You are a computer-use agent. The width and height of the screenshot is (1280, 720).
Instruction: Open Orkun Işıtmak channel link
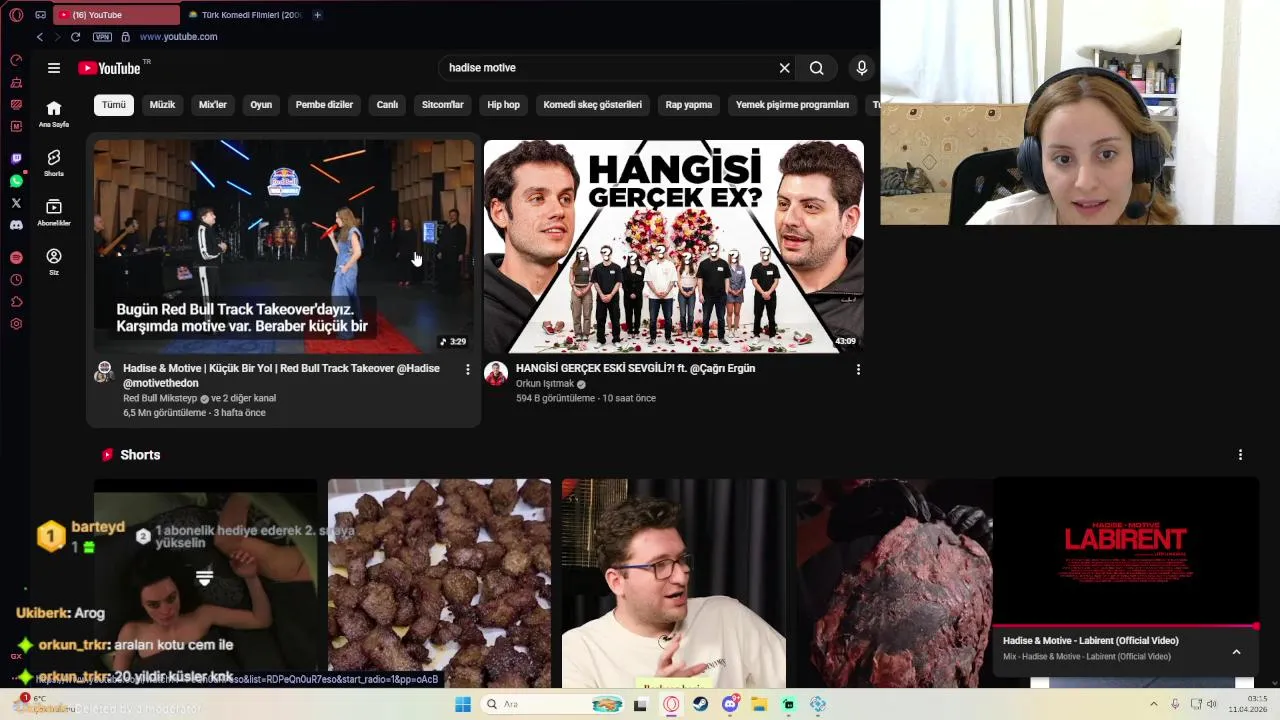545,384
